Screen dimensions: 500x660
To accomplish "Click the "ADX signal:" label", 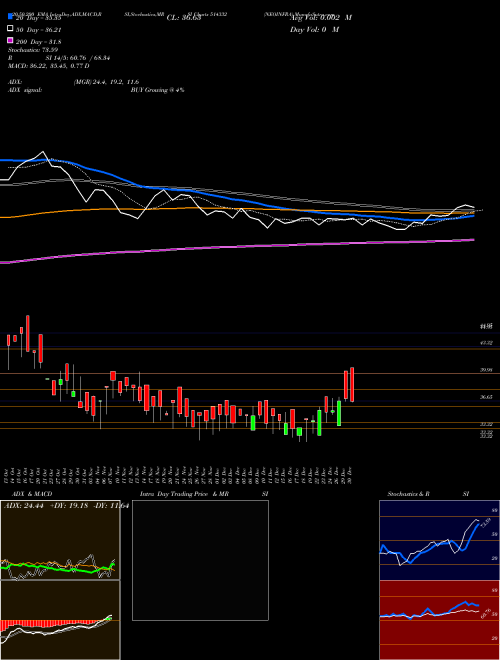I will [x=25, y=90].
